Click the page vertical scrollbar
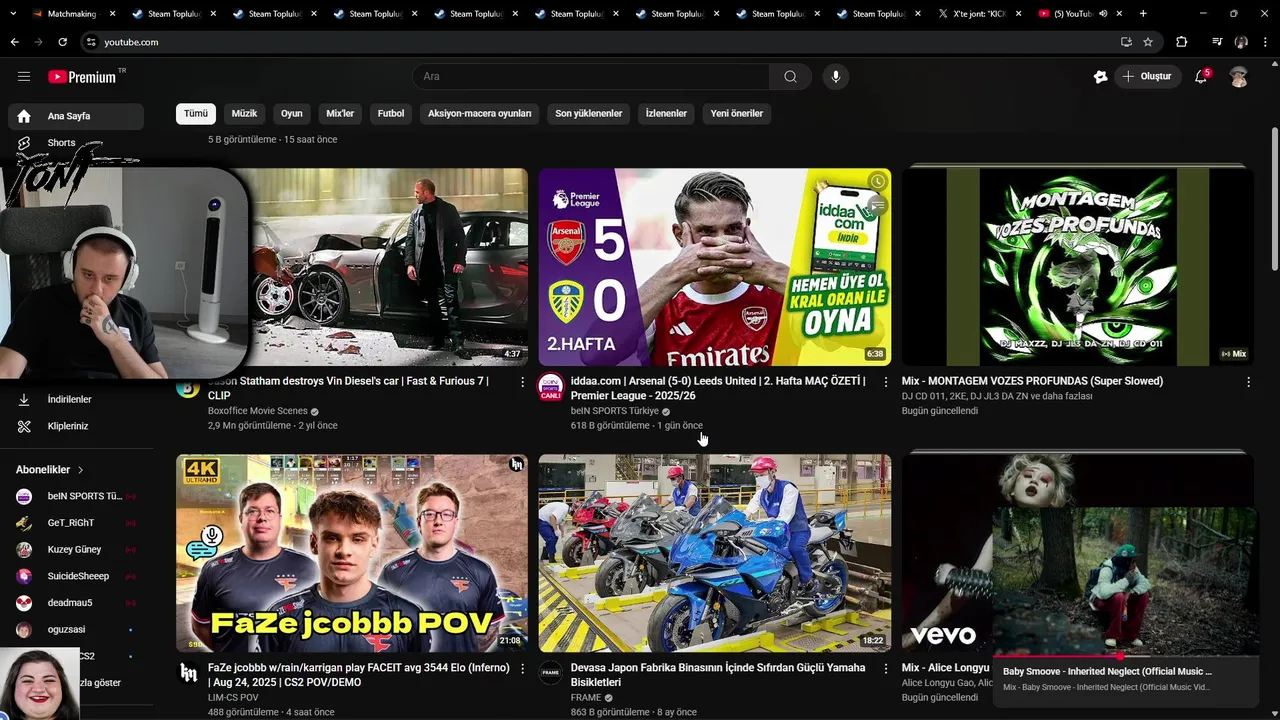Screen dimensions: 1280x720 pyautogui.click(x=1274, y=200)
